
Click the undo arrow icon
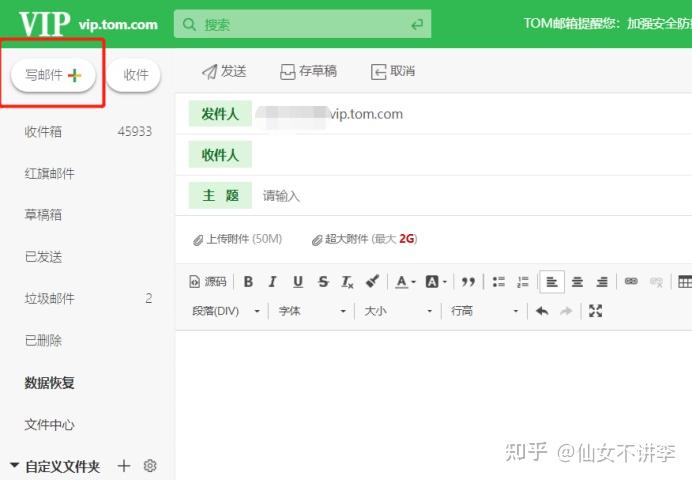[542, 311]
